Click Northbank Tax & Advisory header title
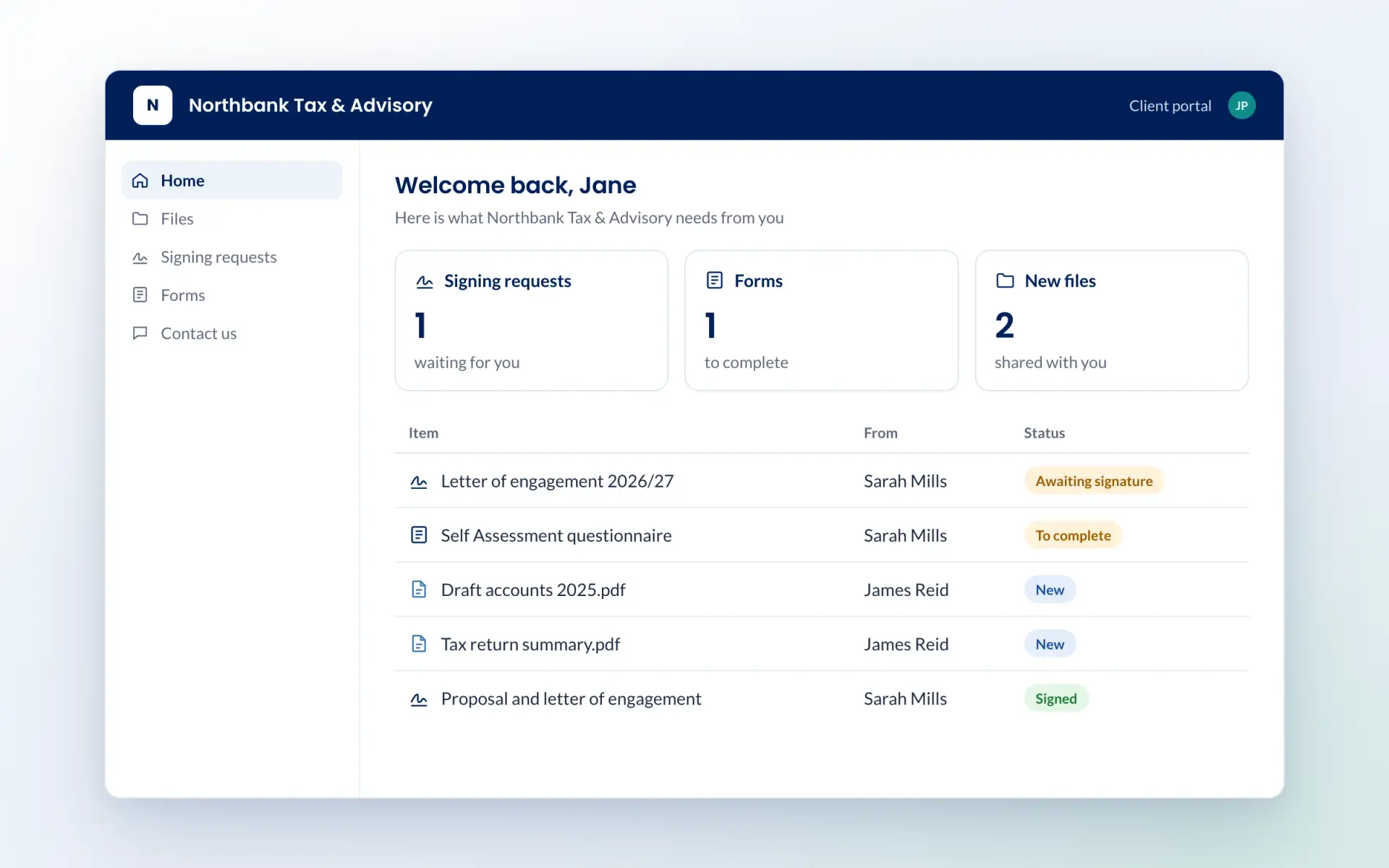The width and height of the screenshot is (1389, 868). click(x=310, y=106)
